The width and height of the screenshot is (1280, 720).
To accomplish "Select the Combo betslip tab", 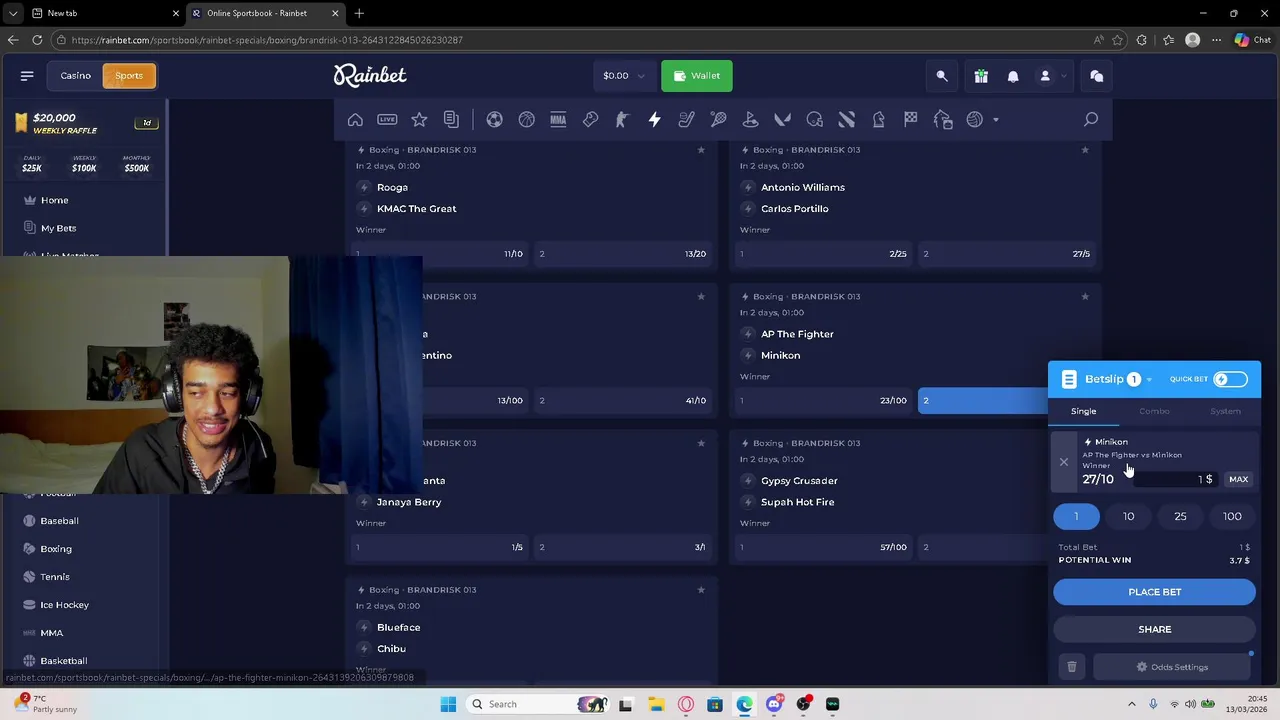I will [1154, 411].
